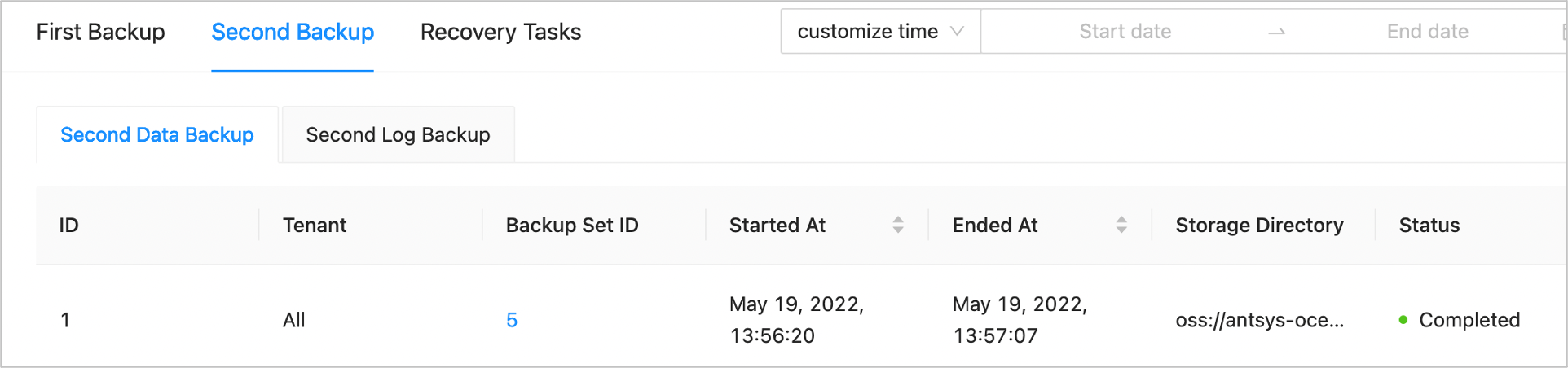Click the Tenant column header
1568x368 pixels.
[315, 226]
